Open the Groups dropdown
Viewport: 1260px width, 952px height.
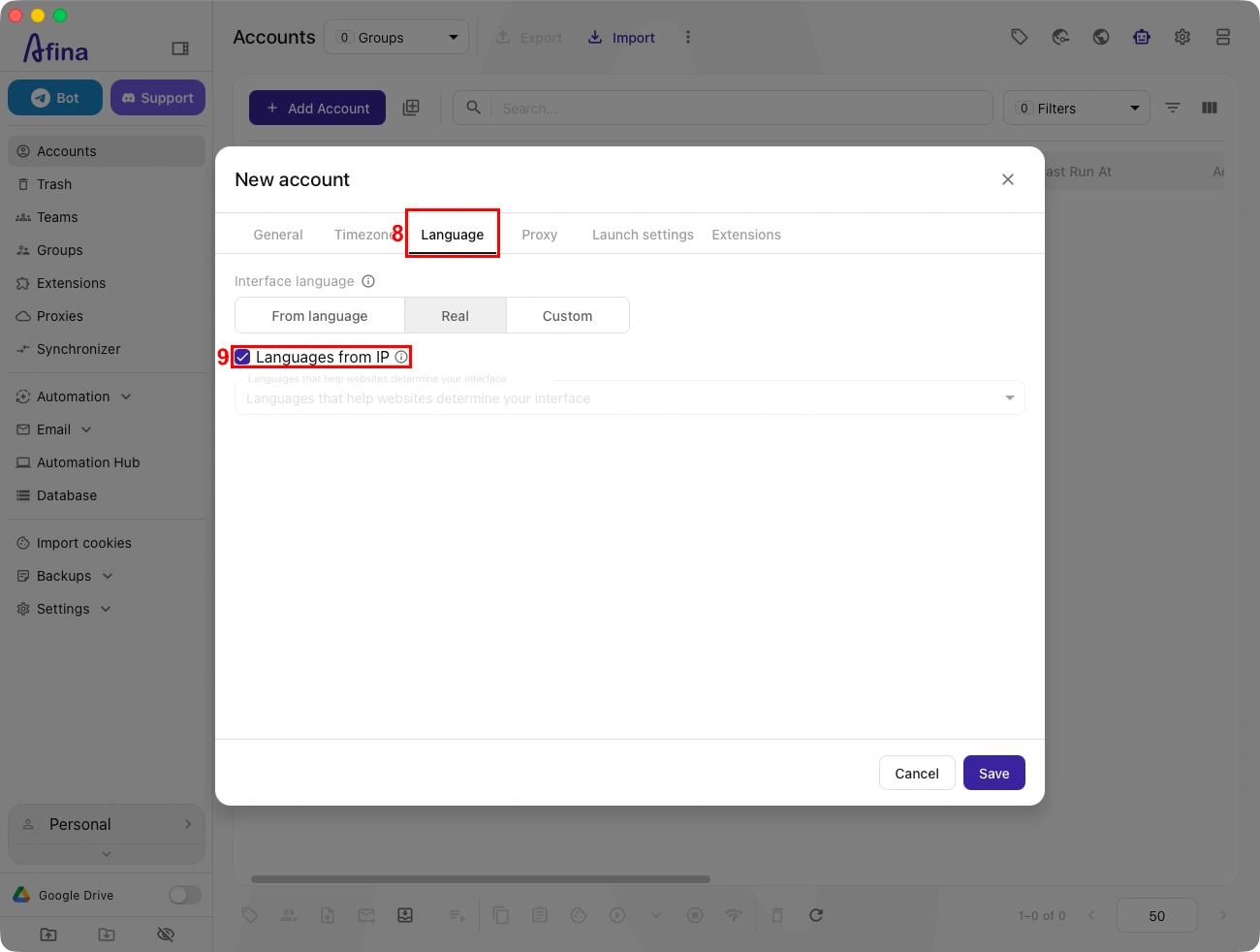pos(396,38)
